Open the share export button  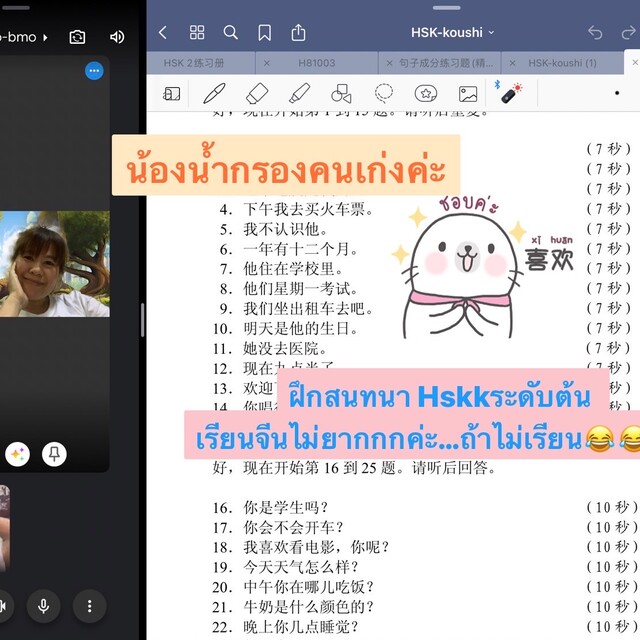click(298, 33)
